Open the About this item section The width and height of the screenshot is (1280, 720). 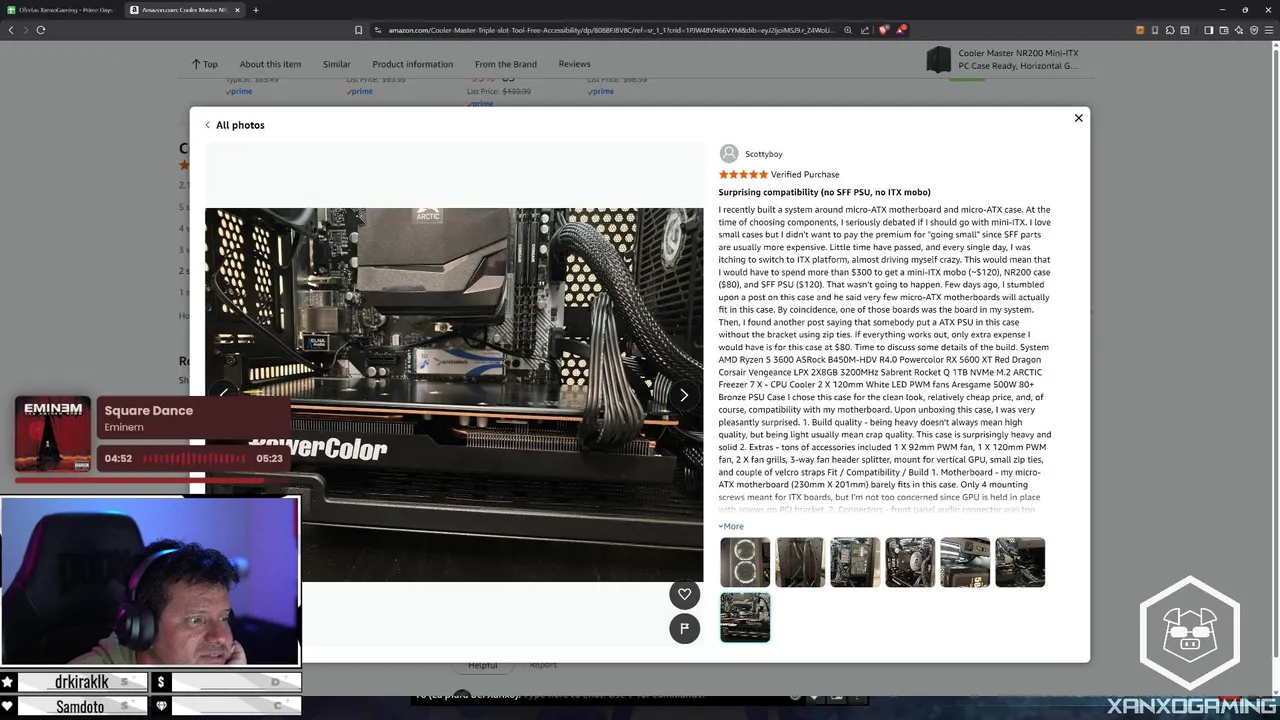pyautogui.click(x=270, y=64)
